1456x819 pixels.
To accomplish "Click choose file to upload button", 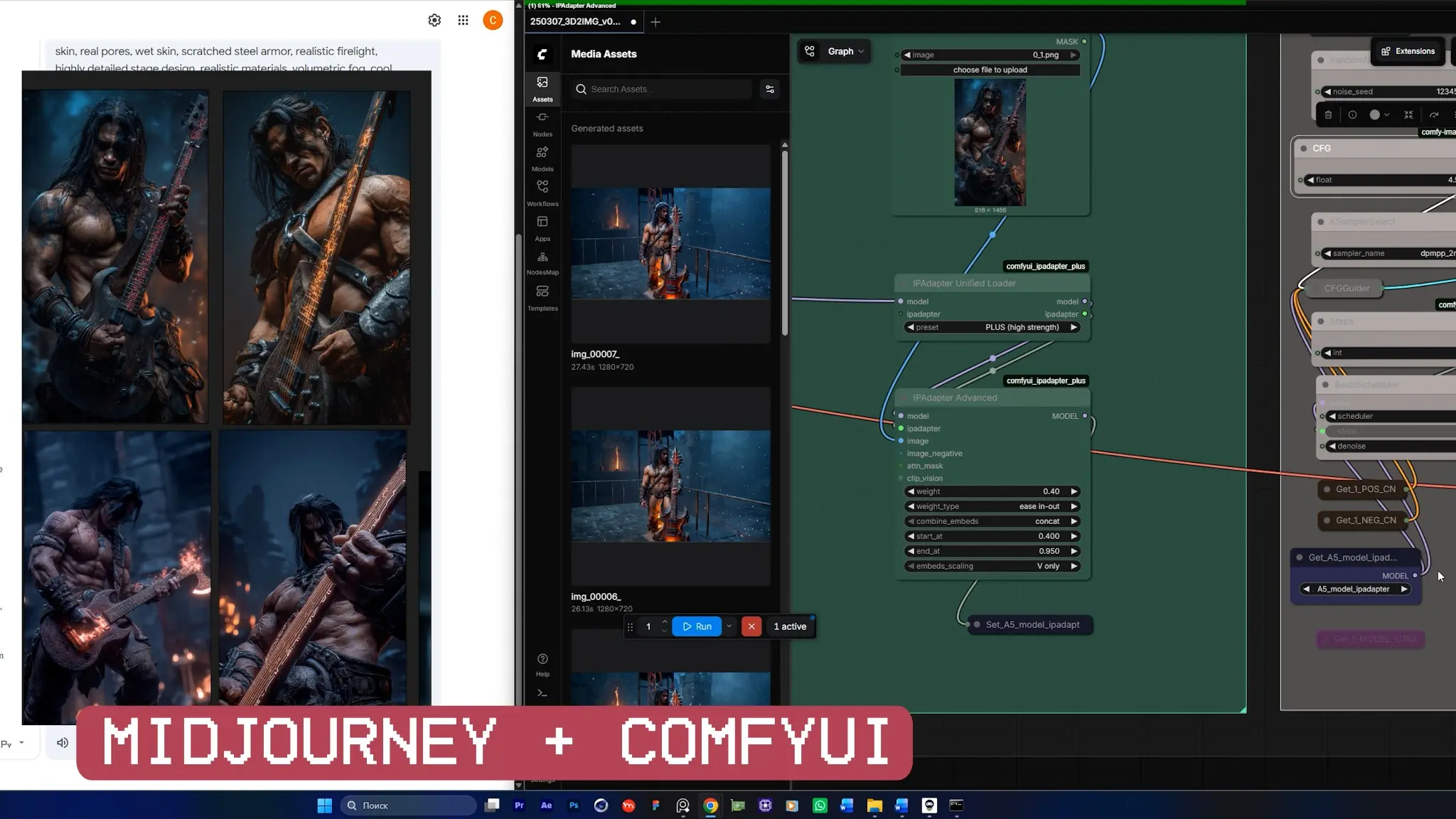I will tap(990, 70).
